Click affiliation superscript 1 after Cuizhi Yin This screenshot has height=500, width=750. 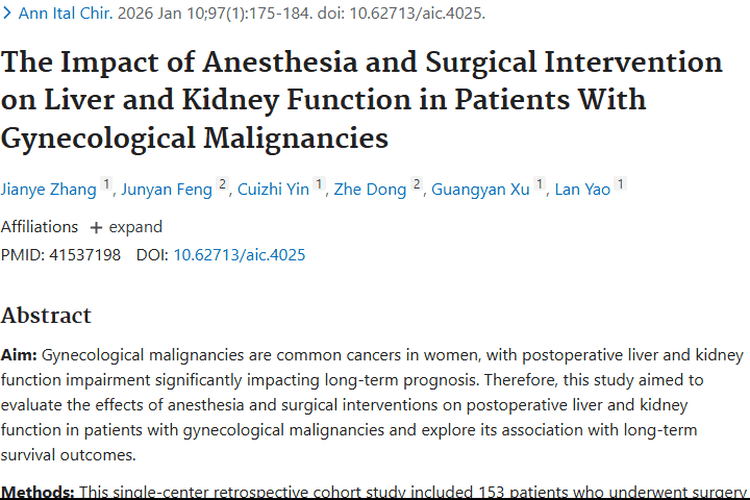pos(319,185)
